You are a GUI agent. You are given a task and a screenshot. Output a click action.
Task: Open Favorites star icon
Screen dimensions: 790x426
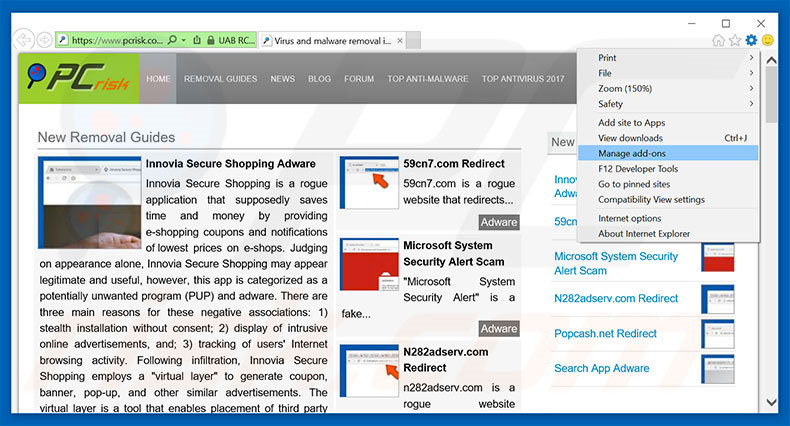735,40
